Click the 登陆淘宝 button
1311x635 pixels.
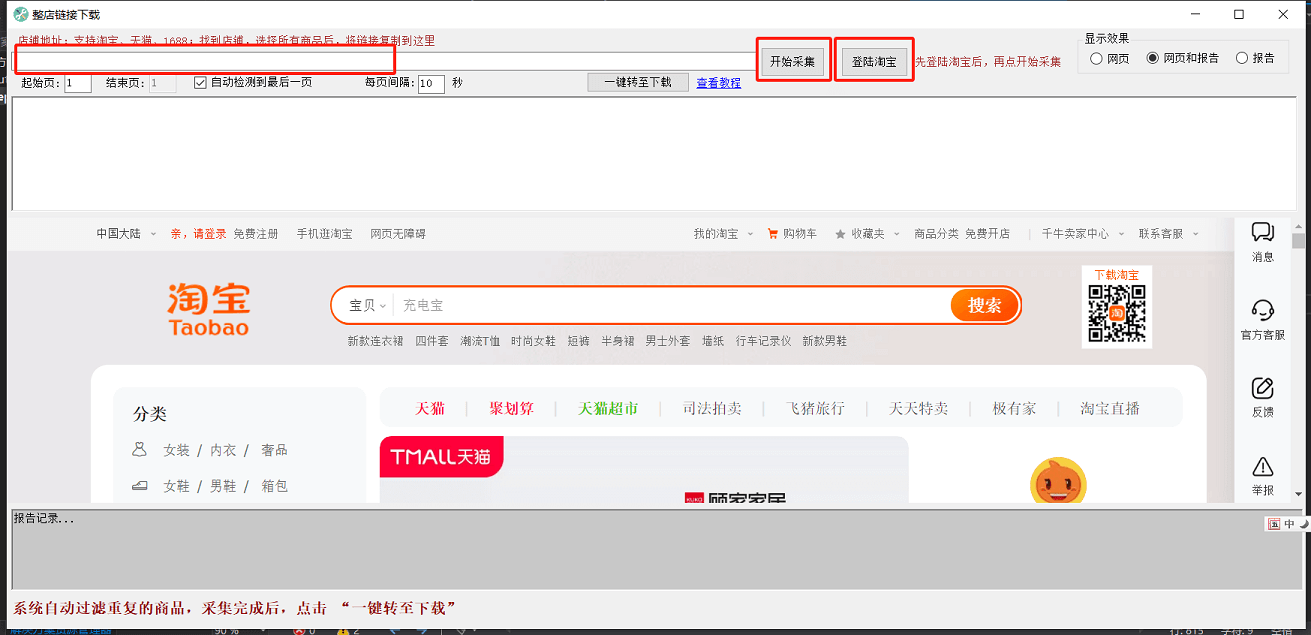point(874,62)
